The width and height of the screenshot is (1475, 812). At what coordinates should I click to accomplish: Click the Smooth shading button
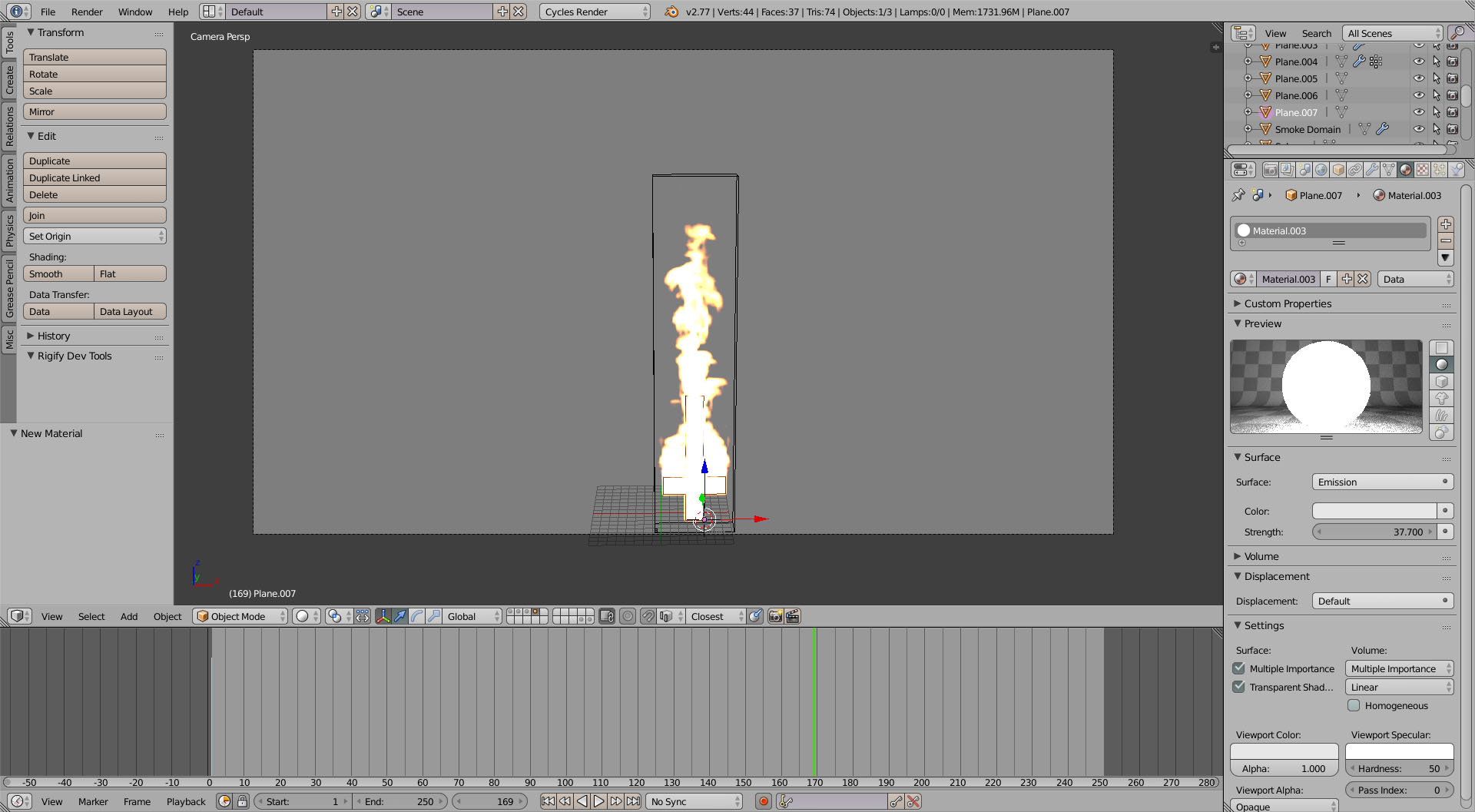58,273
